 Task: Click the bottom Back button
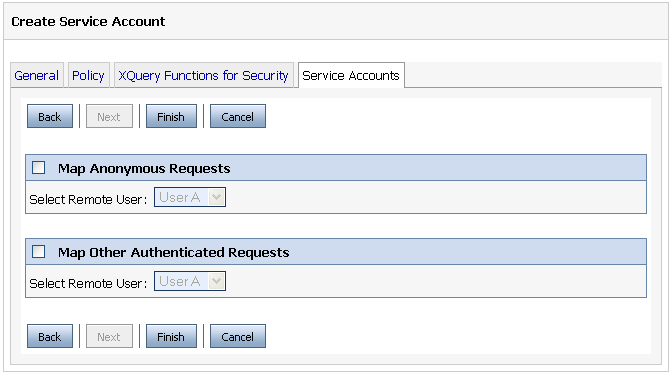pyautogui.click(x=50, y=336)
